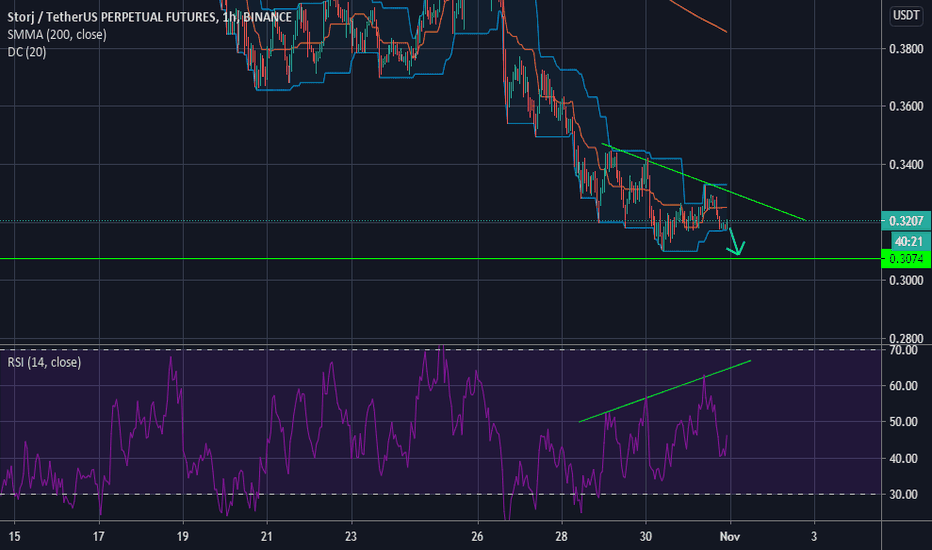Click the 17 date label on time axis
Viewport: 932px width, 550px height.
99,536
